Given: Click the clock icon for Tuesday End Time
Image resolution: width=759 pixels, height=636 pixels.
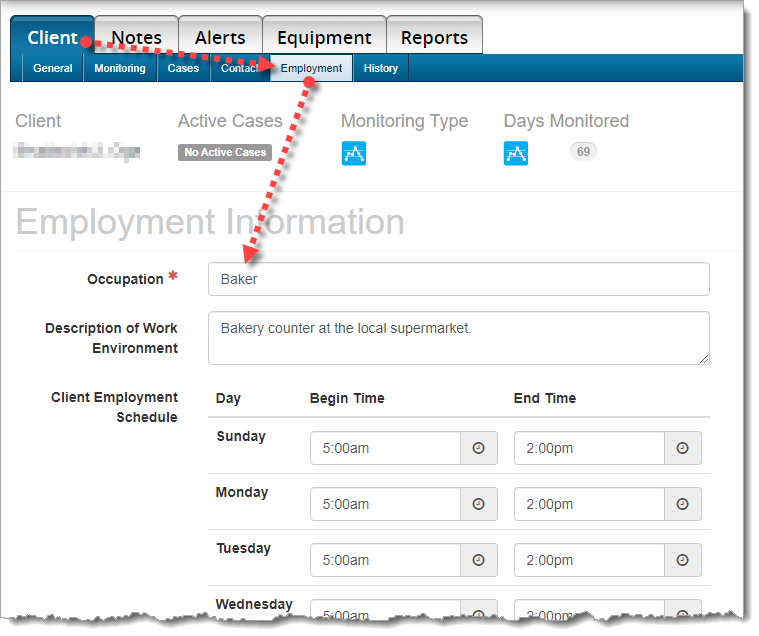Looking at the screenshot, I should [682, 560].
